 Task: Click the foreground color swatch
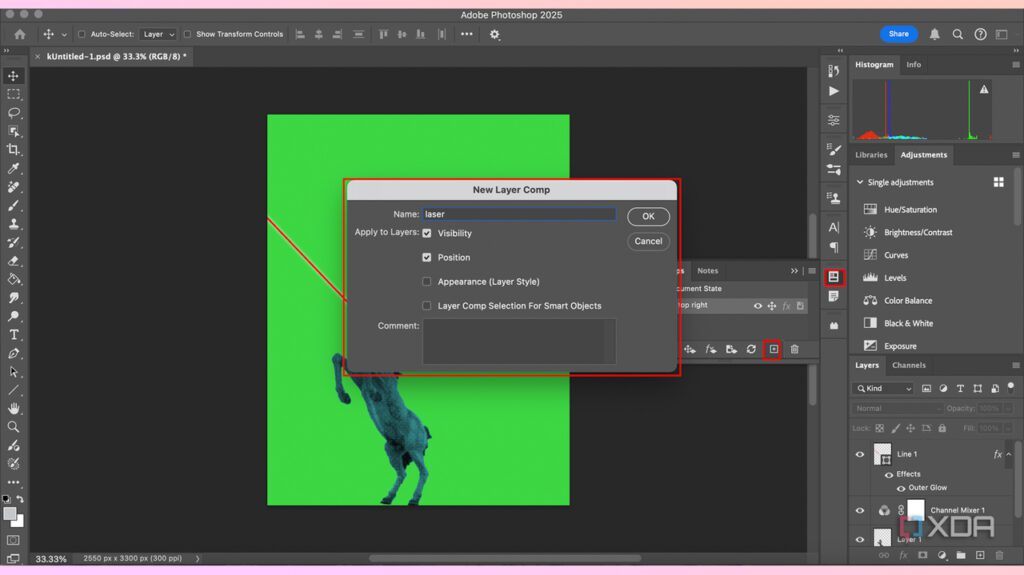(x=9, y=514)
